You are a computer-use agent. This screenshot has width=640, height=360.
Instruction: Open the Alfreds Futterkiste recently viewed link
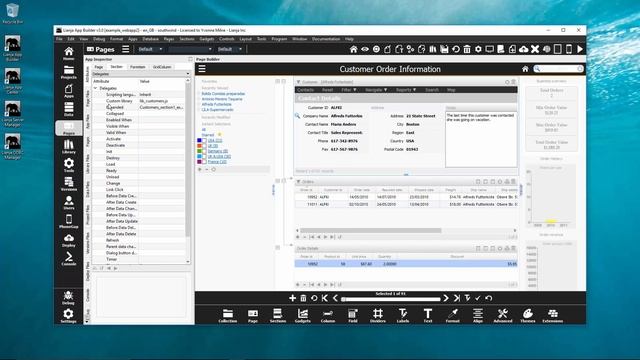coord(216,104)
